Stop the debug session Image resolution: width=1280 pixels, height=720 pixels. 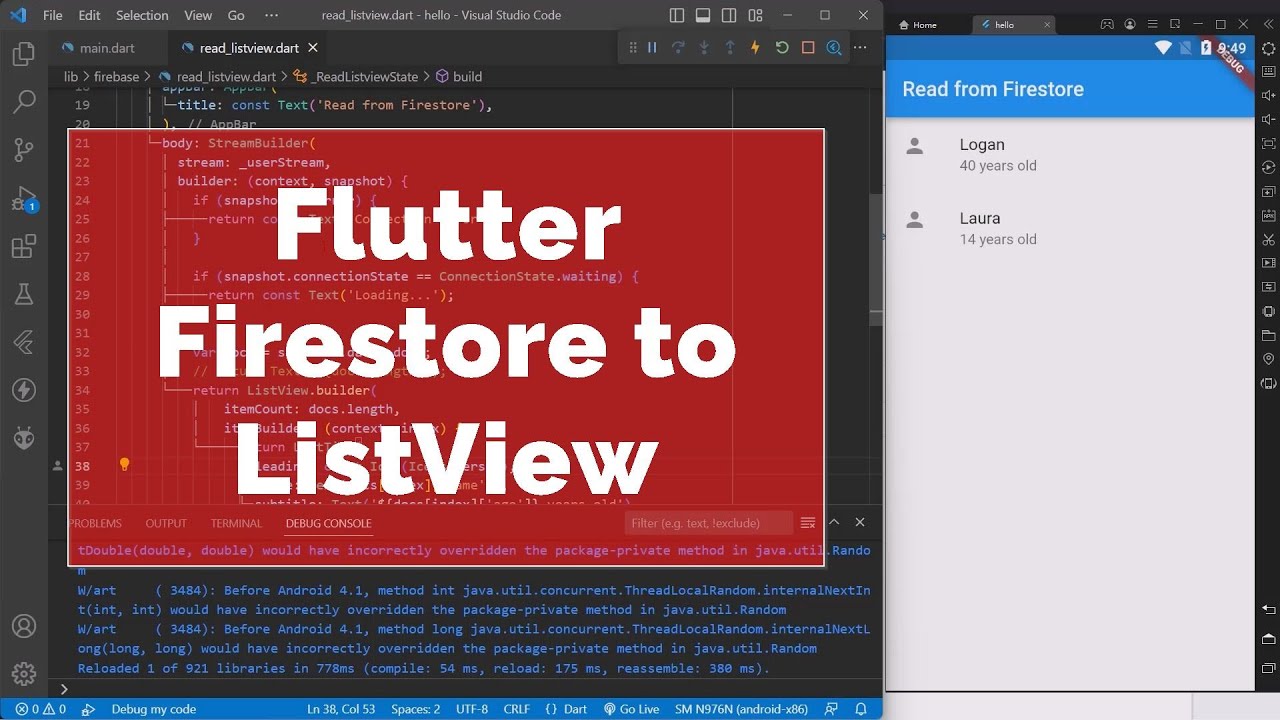pos(808,47)
